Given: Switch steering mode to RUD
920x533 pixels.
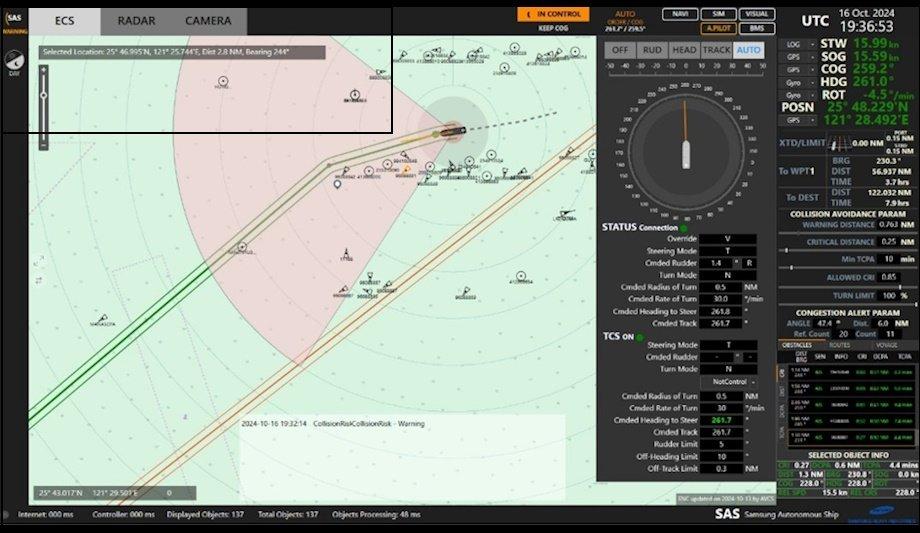Looking at the screenshot, I should click(x=652, y=50).
